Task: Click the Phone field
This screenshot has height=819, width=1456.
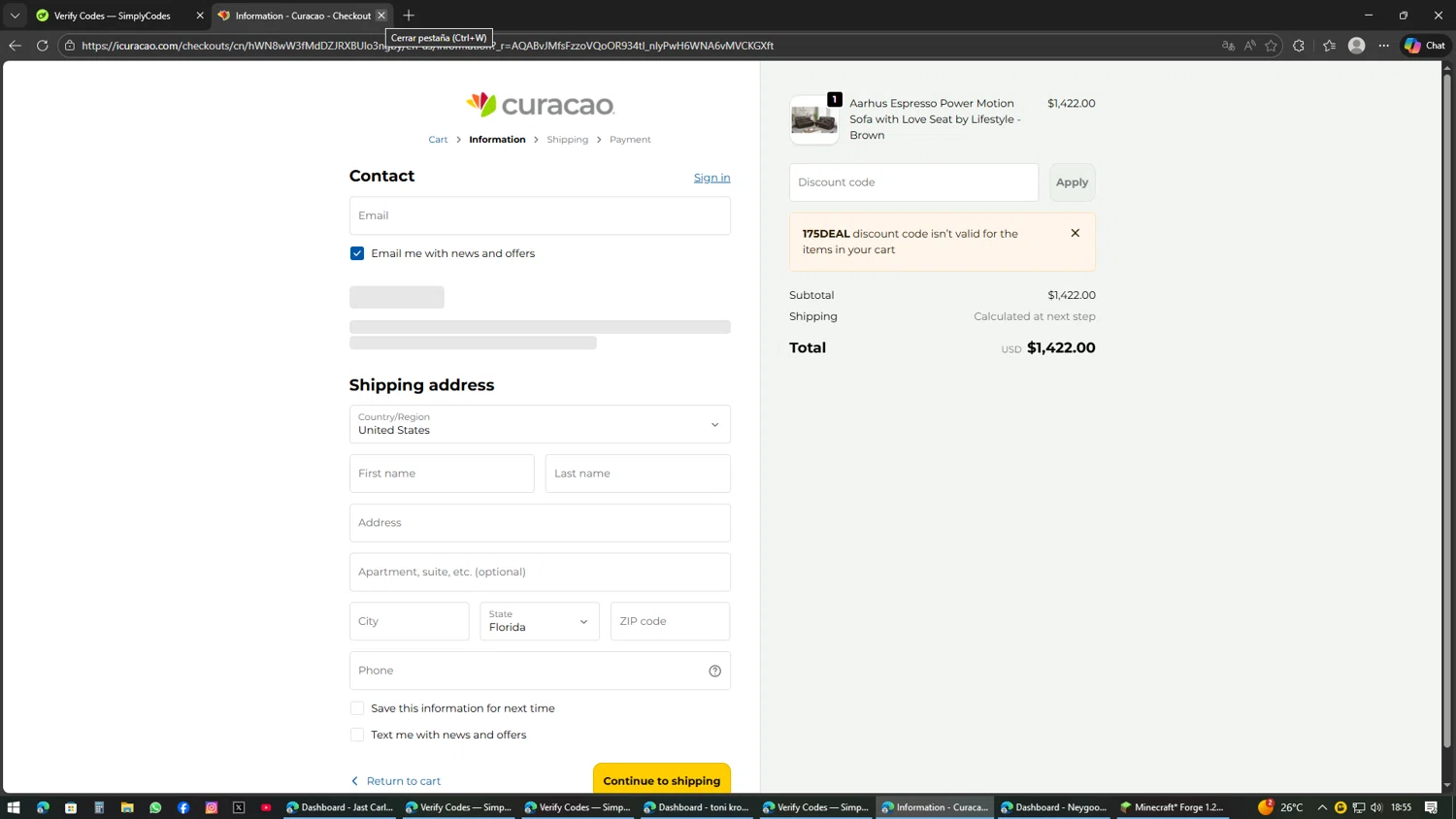Action: pos(540,671)
